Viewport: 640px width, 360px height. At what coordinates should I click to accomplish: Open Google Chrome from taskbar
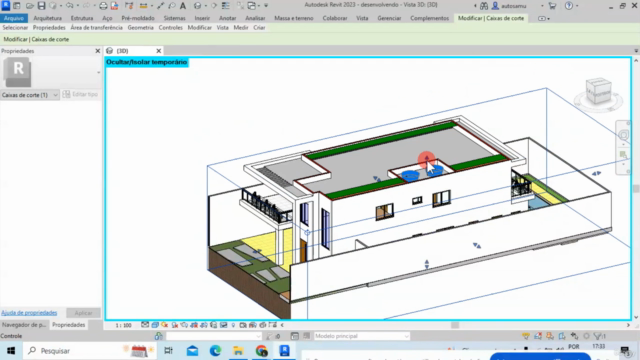point(261,351)
